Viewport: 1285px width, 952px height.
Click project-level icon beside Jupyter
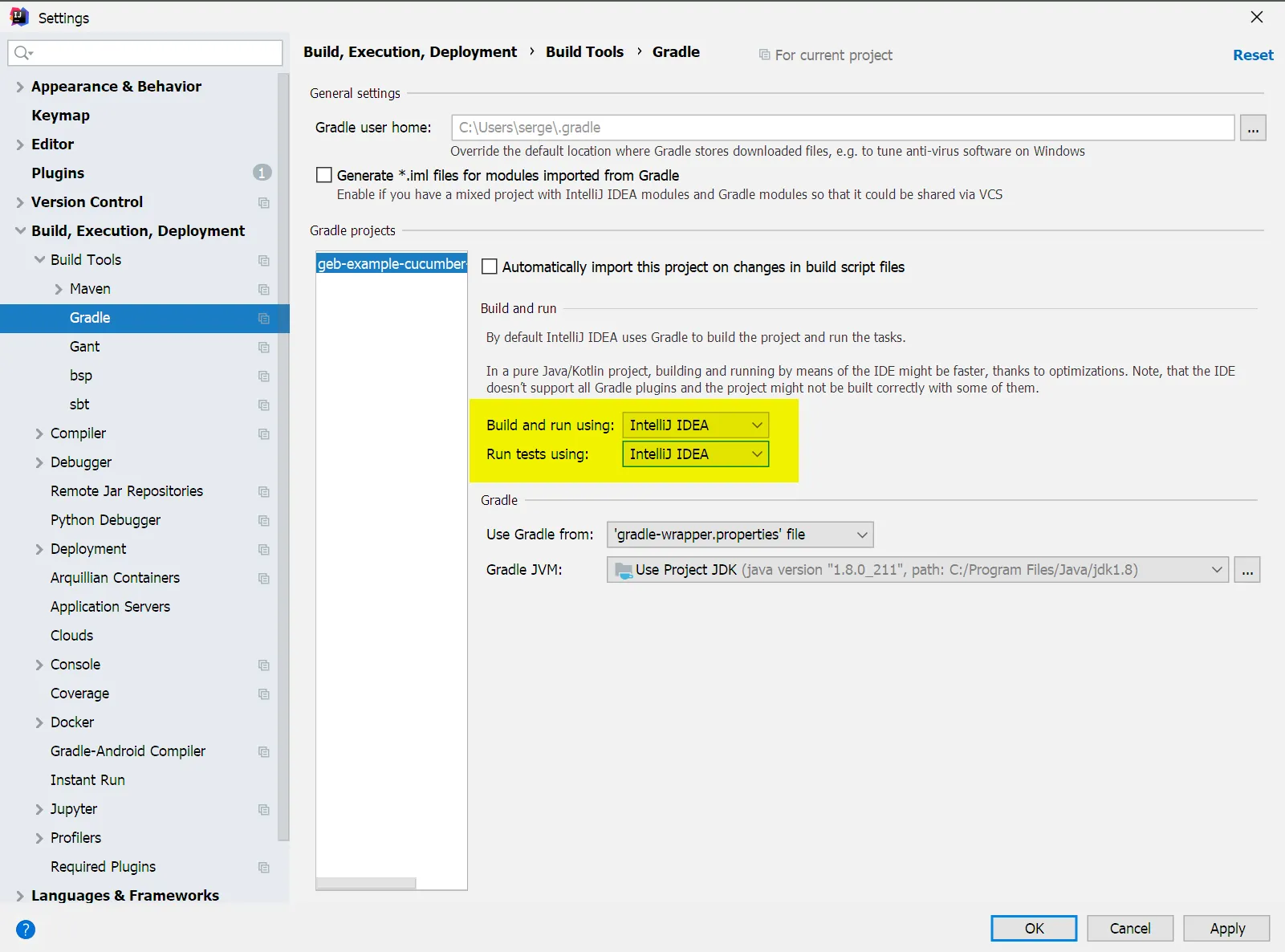click(x=264, y=809)
